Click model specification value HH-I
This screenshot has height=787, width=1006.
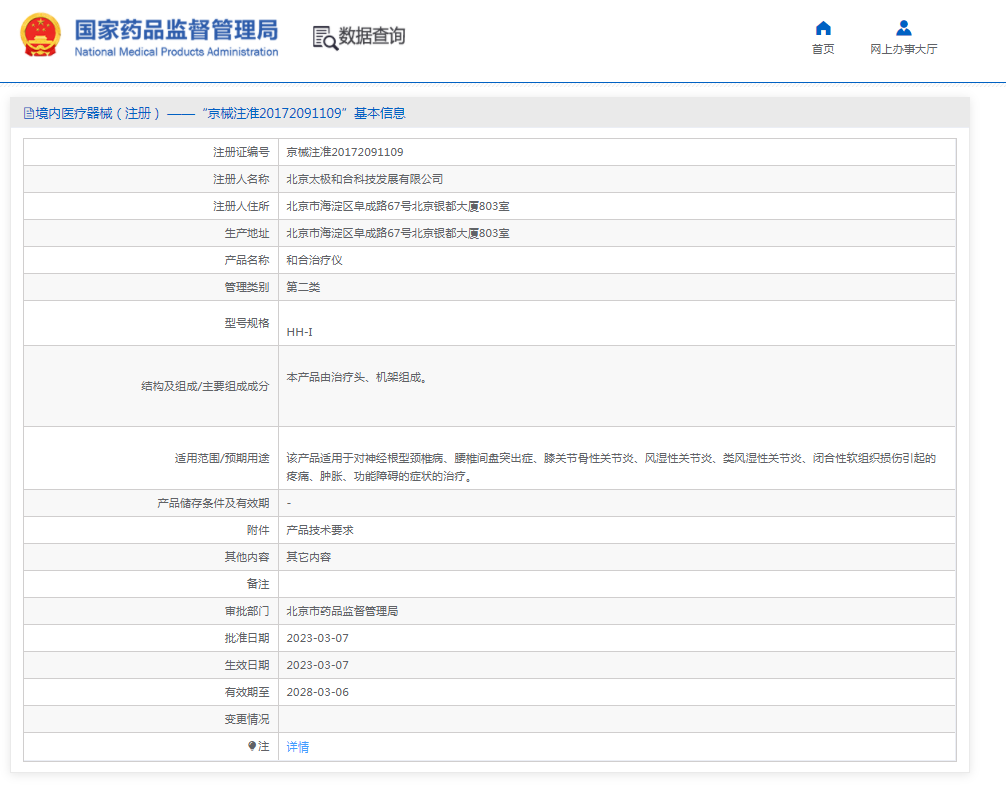[299, 332]
